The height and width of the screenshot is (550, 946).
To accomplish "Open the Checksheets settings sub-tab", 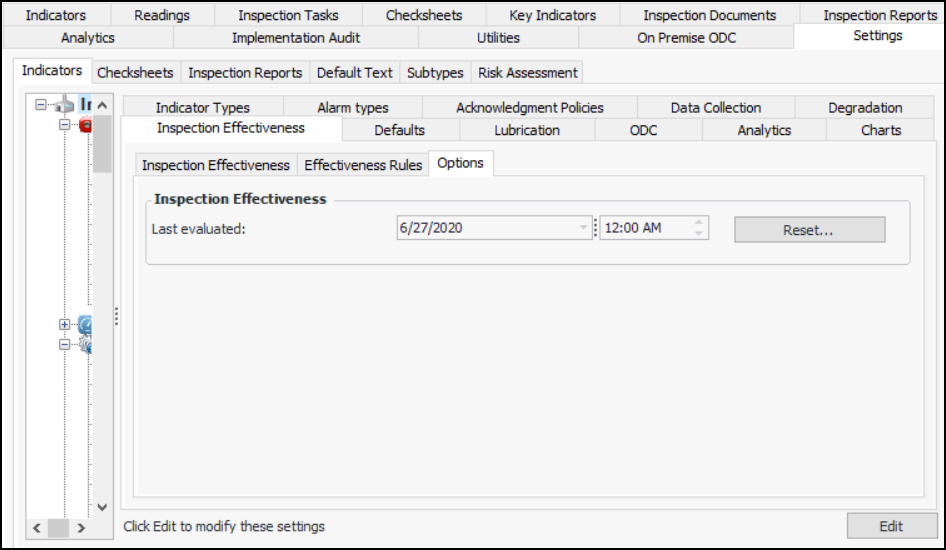I will coord(135,73).
